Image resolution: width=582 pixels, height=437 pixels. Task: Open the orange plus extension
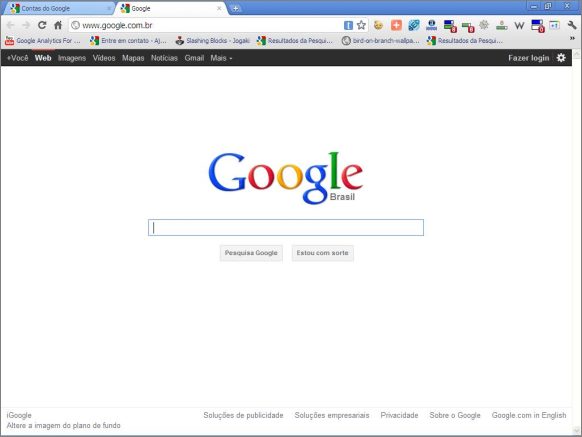(396, 25)
